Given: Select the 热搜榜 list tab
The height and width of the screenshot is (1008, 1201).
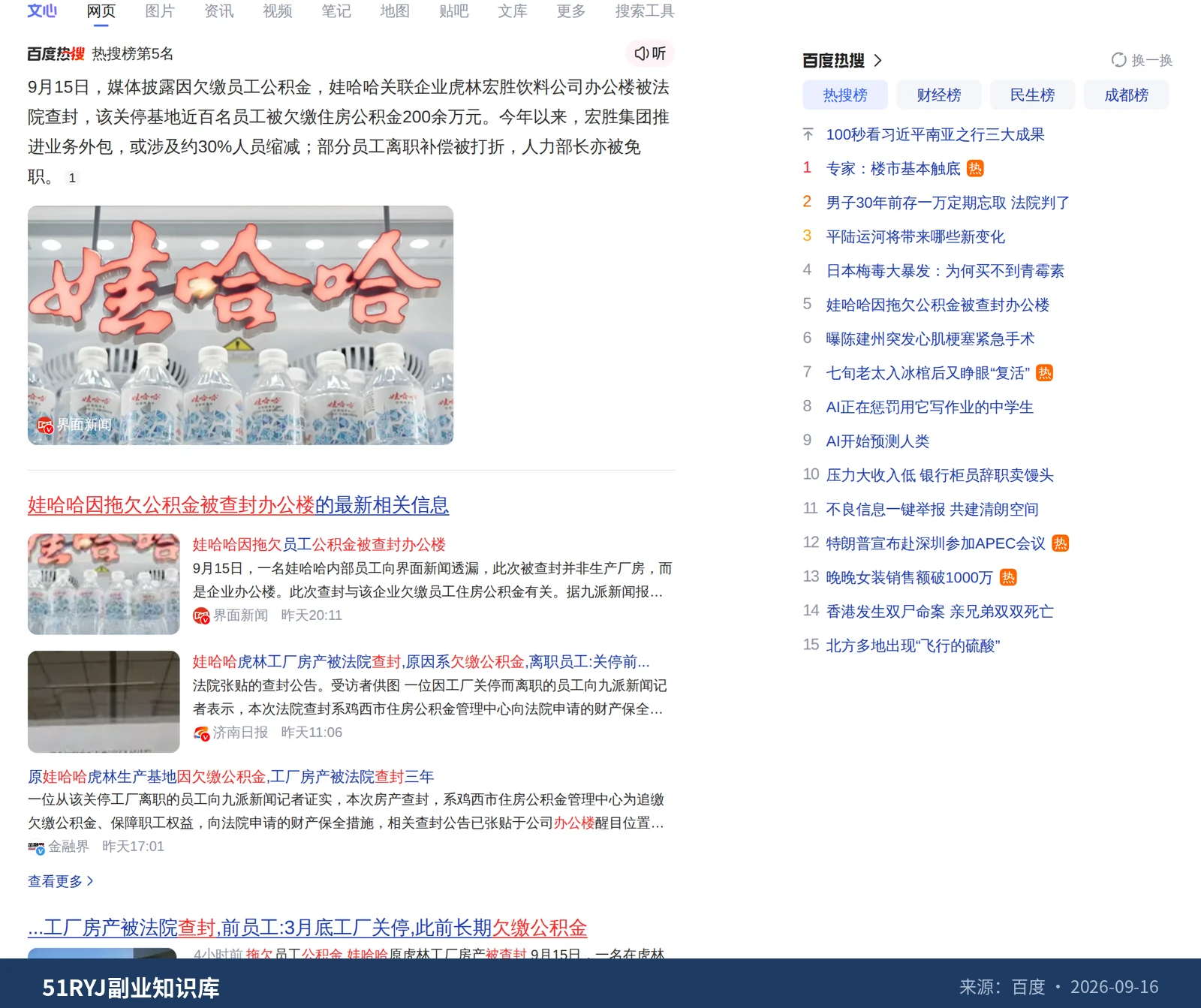Looking at the screenshot, I should tap(845, 95).
